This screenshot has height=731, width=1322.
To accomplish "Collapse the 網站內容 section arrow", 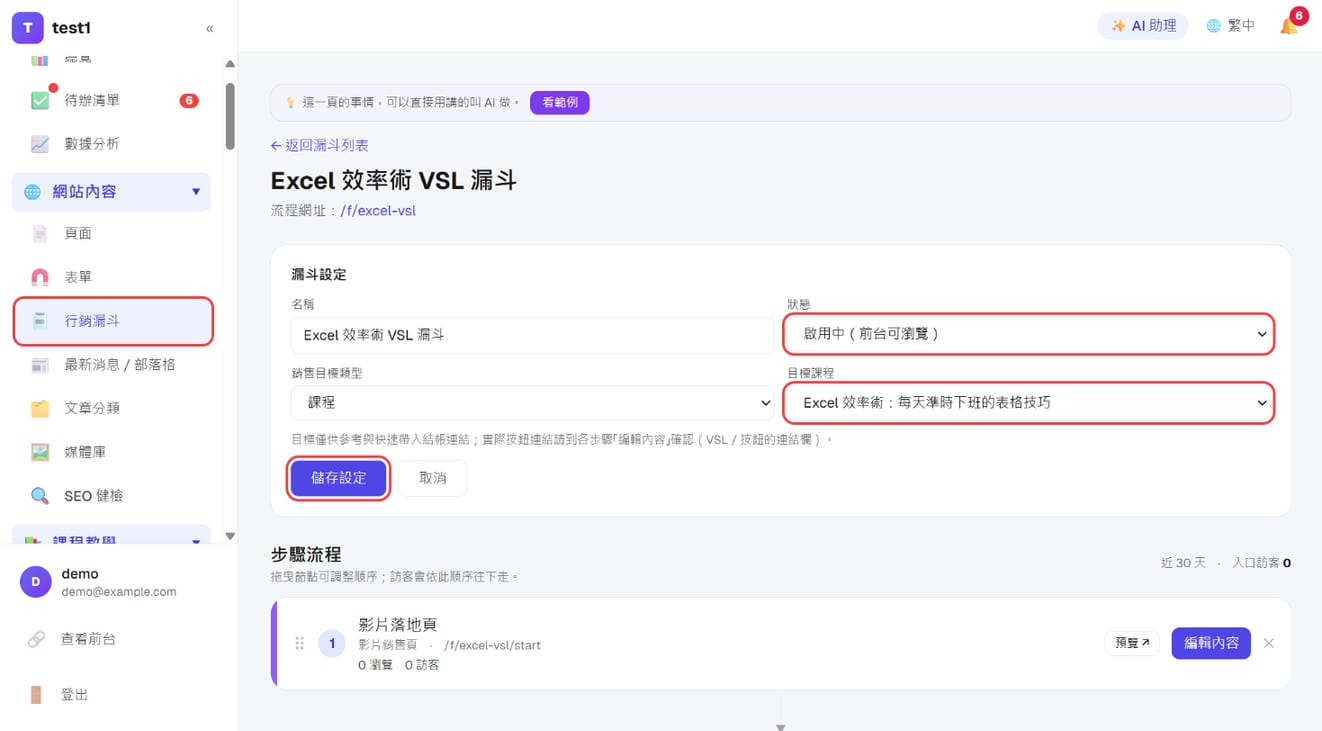I will 196,192.
